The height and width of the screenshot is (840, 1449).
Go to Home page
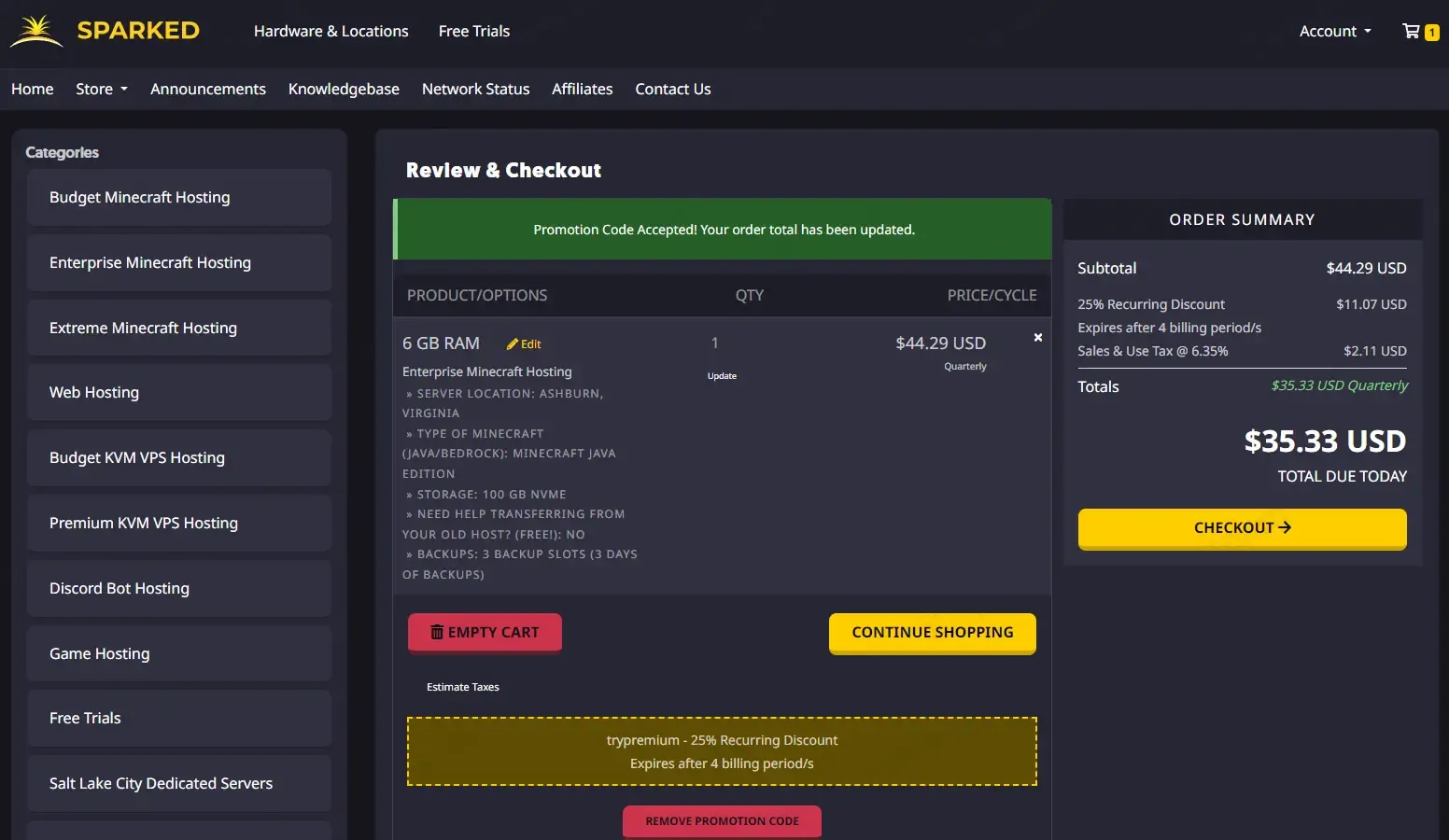[33, 89]
